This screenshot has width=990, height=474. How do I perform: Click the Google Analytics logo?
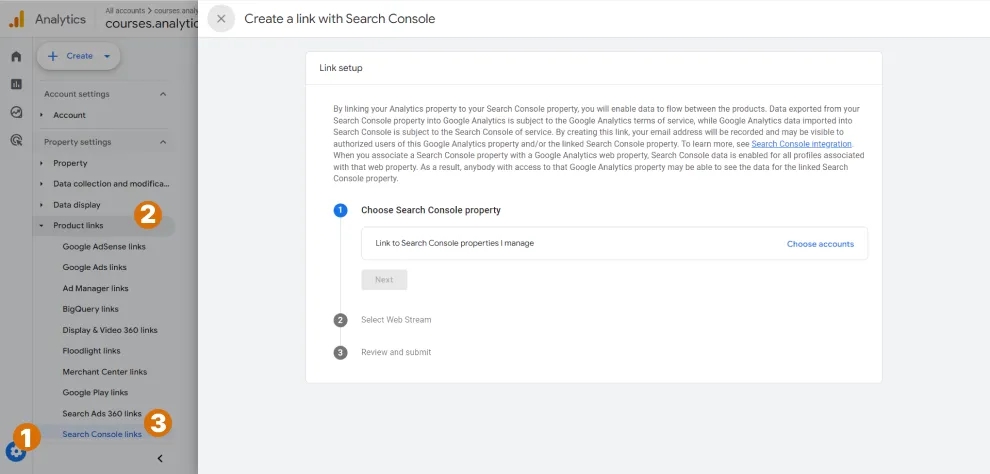point(16,20)
